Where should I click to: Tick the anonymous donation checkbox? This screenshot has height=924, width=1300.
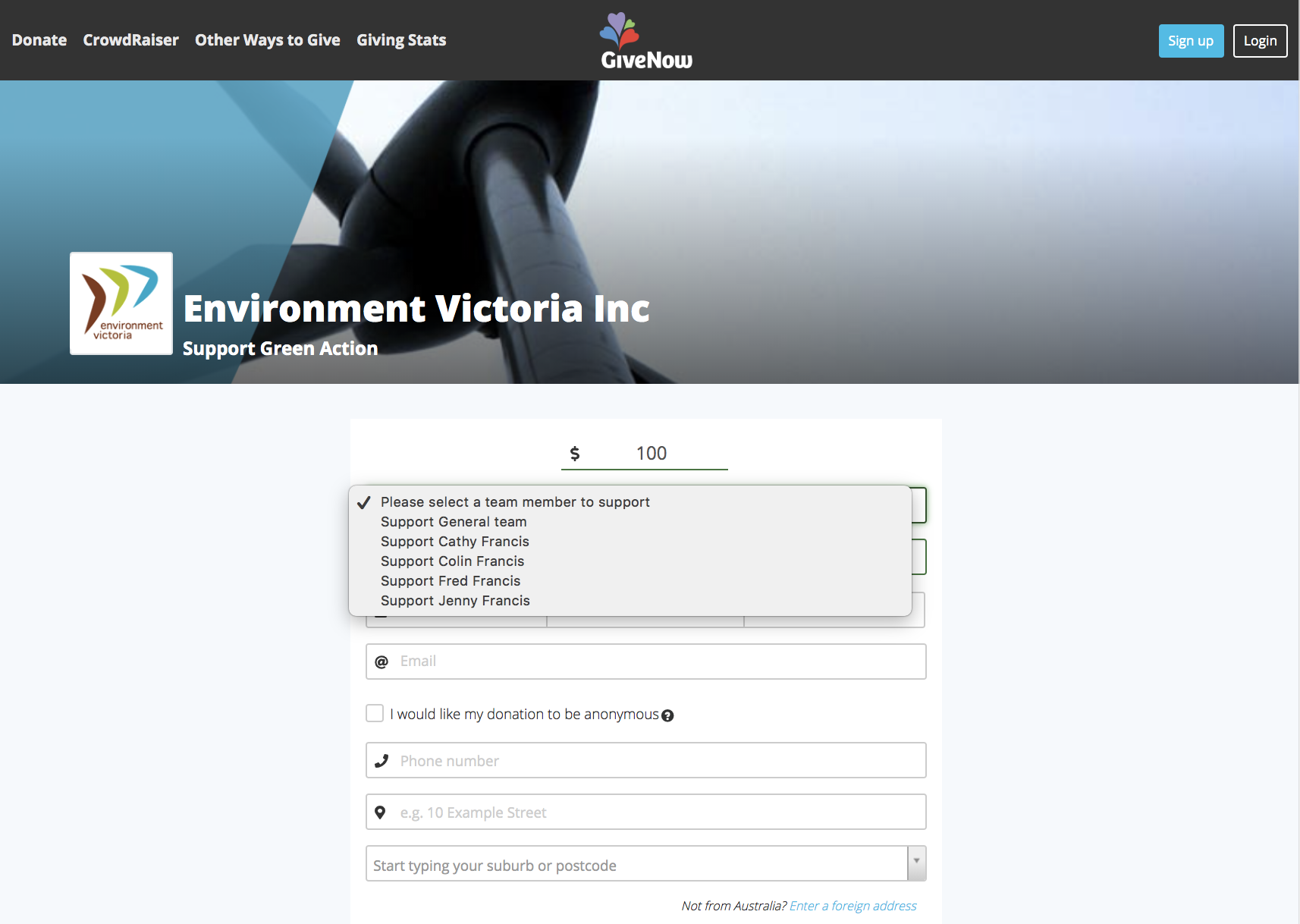pos(375,713)
